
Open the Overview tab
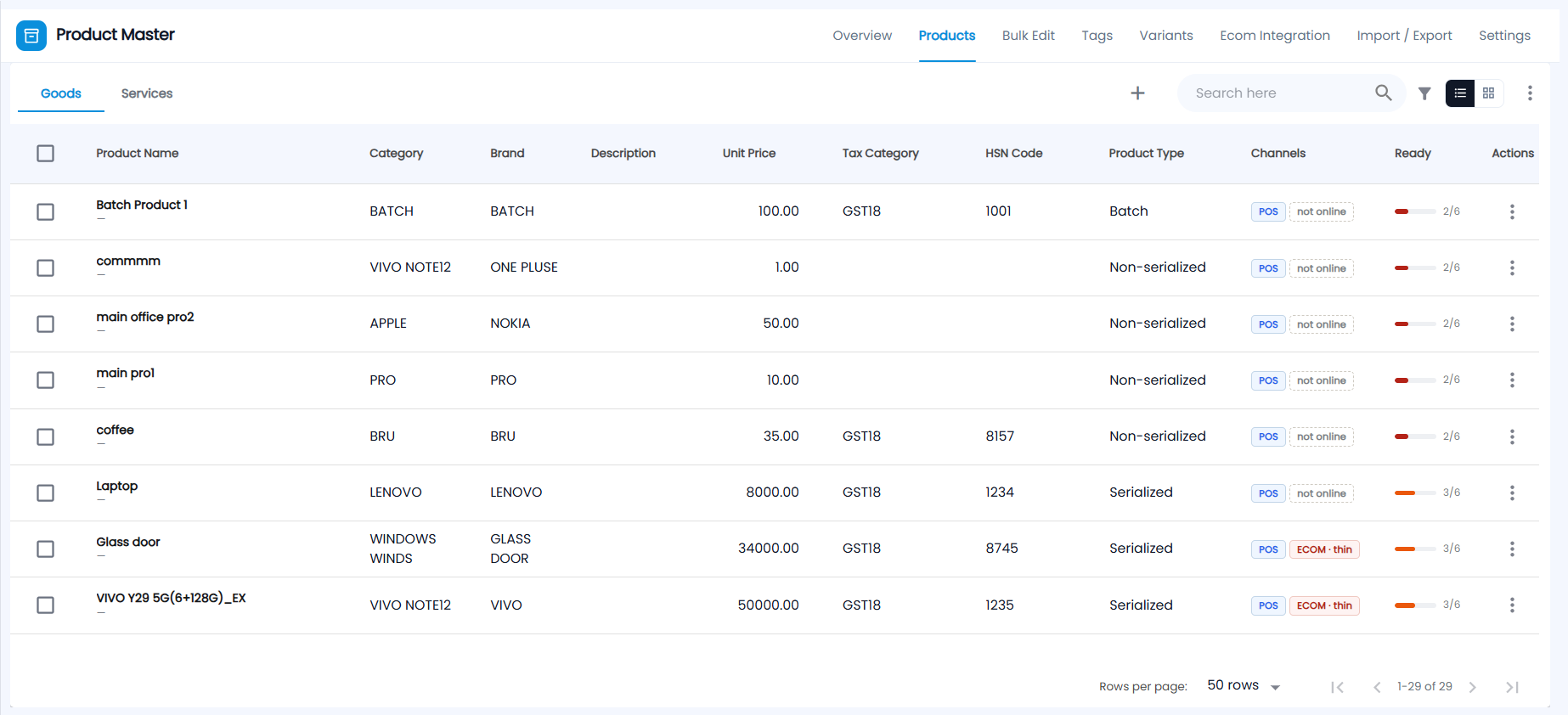862,36
